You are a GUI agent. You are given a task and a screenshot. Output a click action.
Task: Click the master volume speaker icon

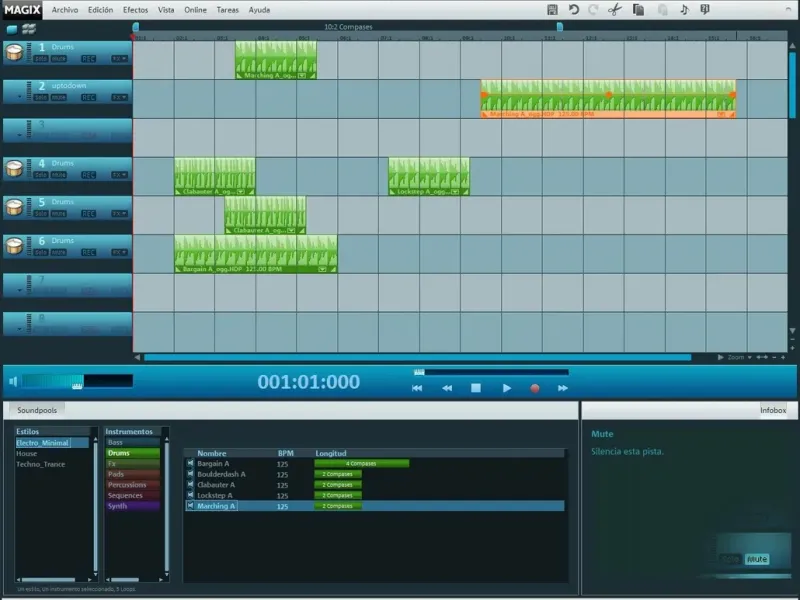point(13,381)
